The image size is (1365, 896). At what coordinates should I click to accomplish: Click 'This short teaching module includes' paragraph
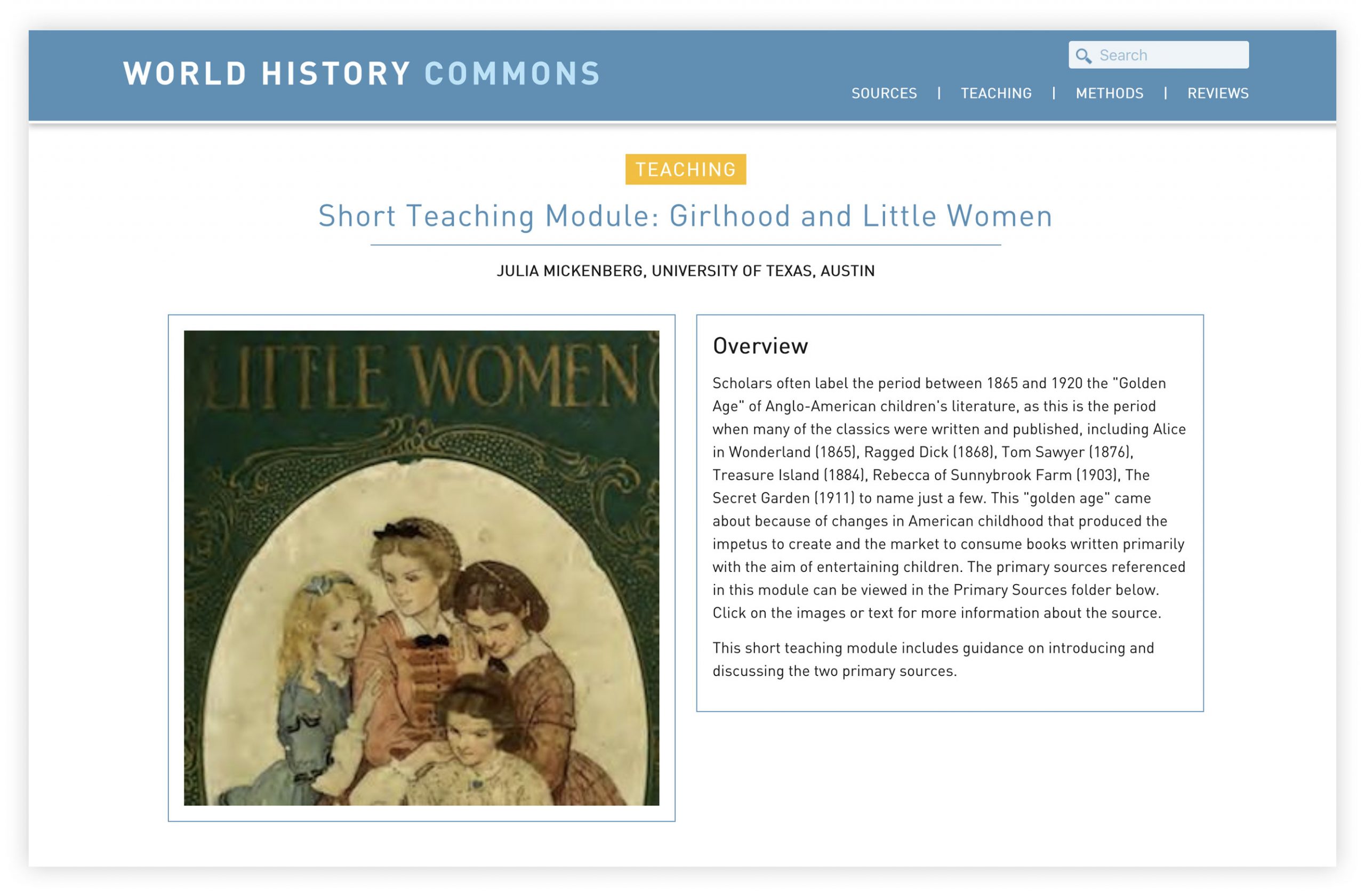point(933,659)
